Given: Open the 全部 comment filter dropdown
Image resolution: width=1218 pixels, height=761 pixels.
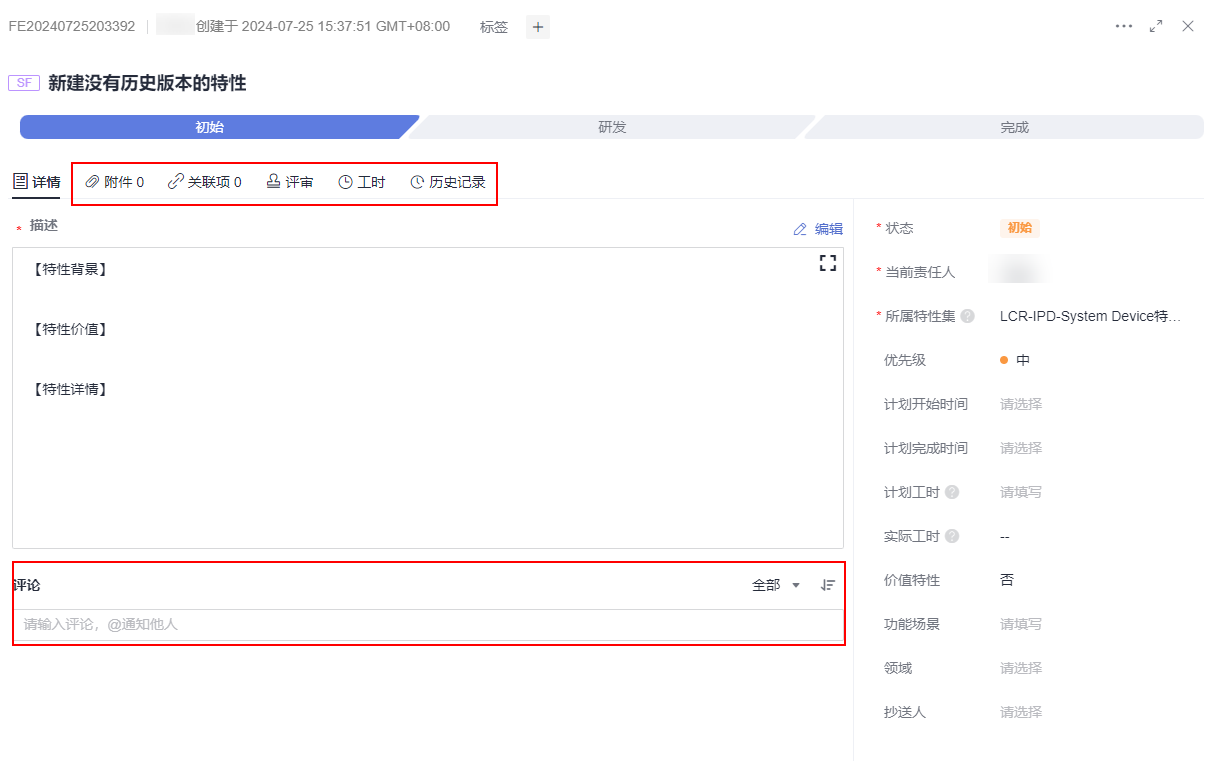Looking at the screenshot, I should click(776, 585).
